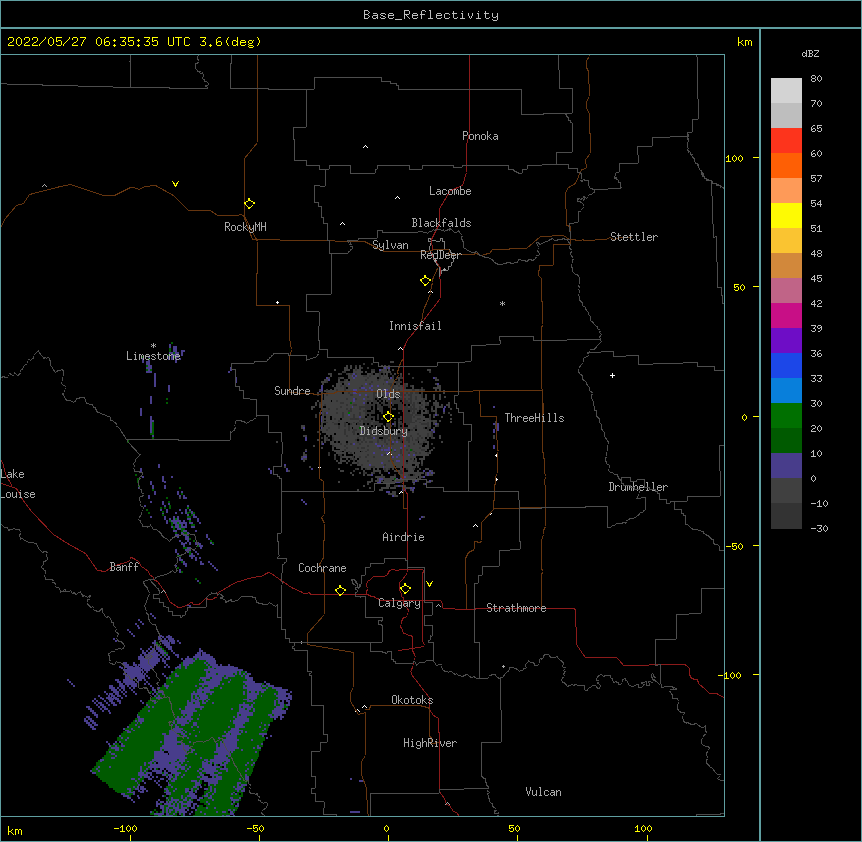
Task: Click the Lacombe town label
Action: click(x=450, y=191)
